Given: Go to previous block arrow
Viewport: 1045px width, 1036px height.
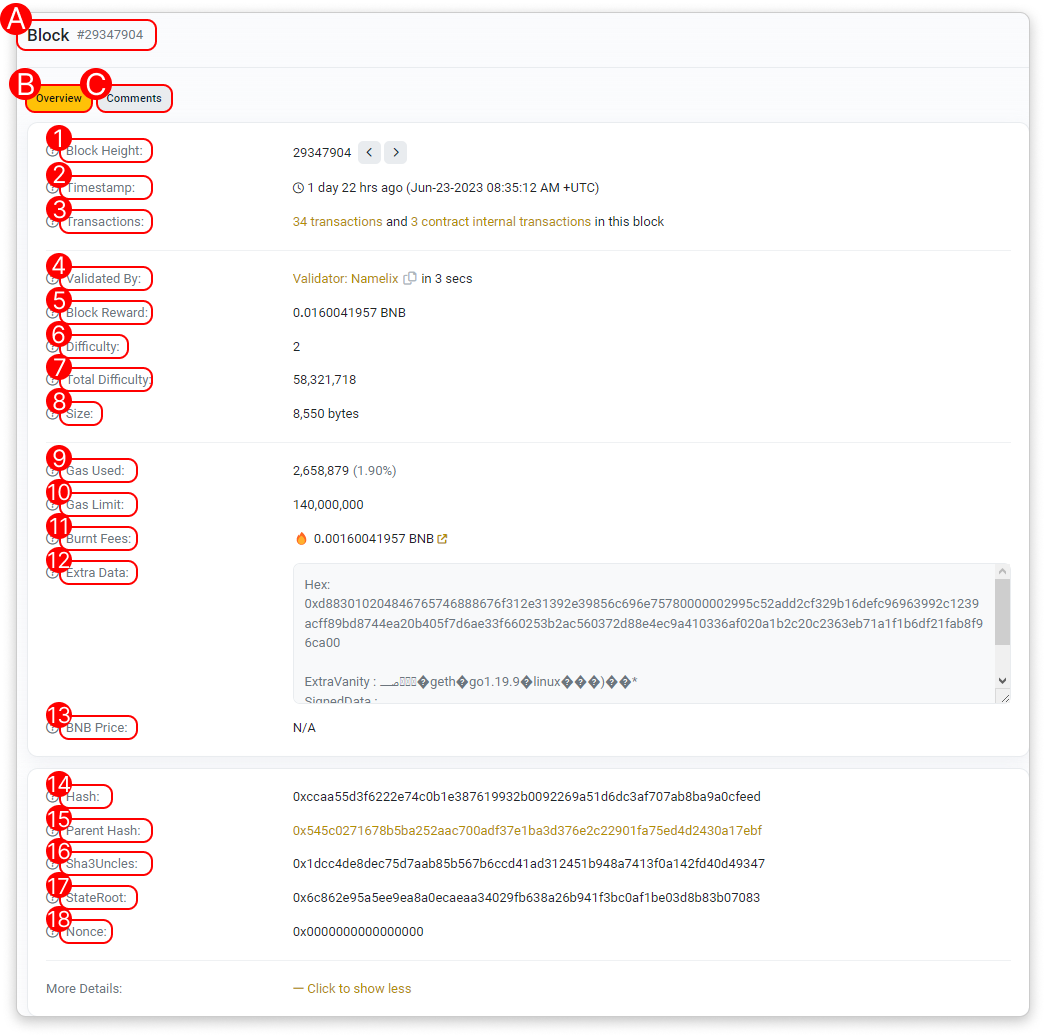Looking at the screenshot, I should pos(369,153).
